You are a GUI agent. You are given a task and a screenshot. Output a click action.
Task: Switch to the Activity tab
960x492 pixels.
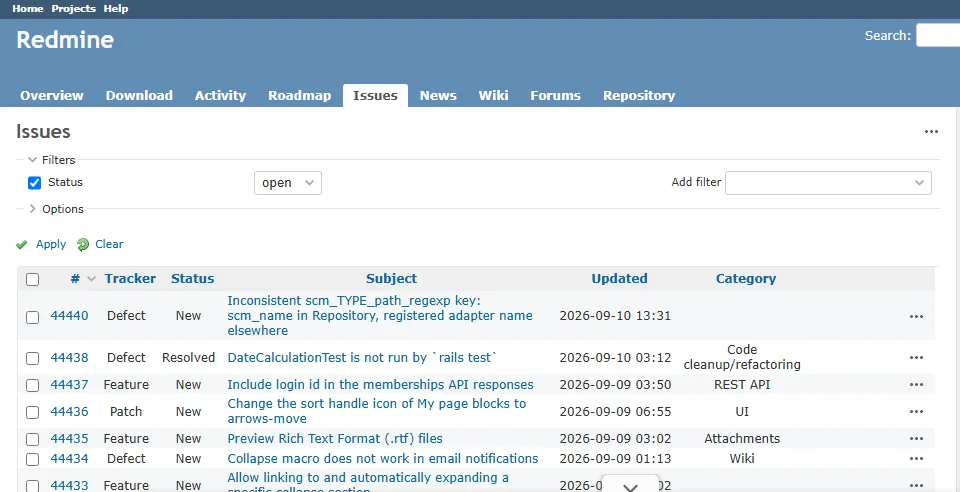[x=220, y=95]
